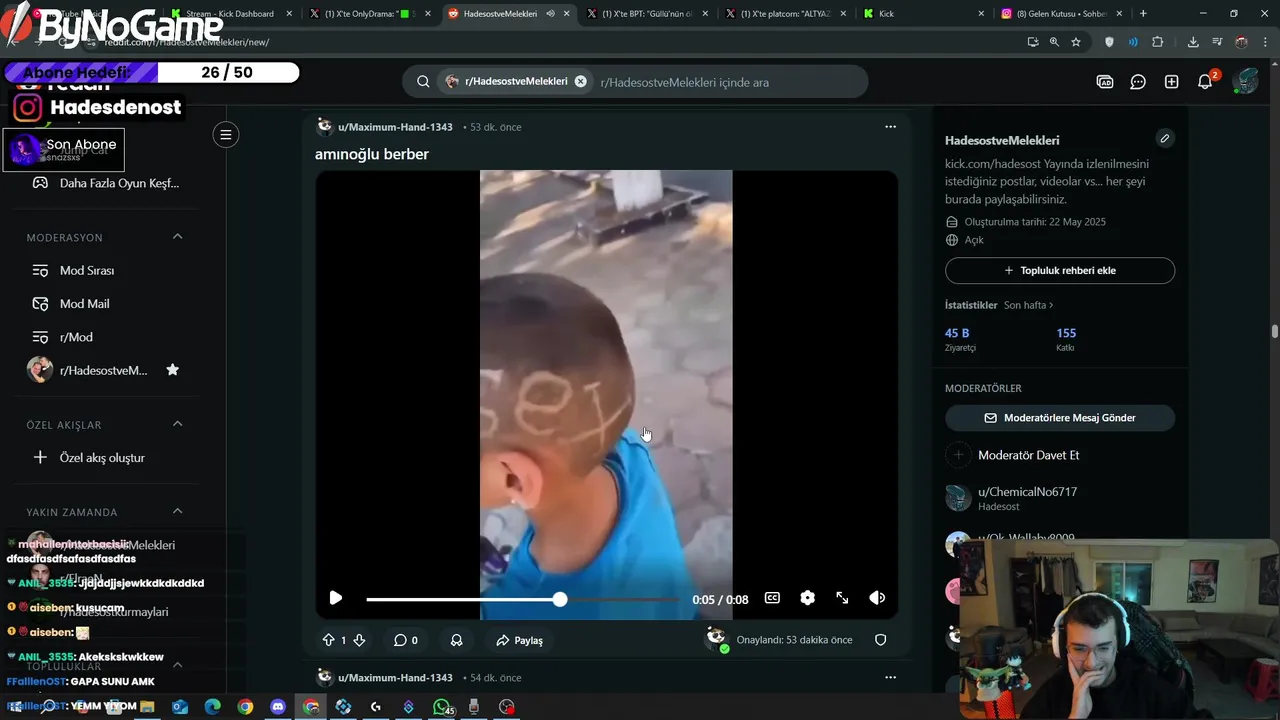Toggle closed captions on the video
Image resolution: width=1280 pixels, height=720 pixels.
(x=772, y=598)
